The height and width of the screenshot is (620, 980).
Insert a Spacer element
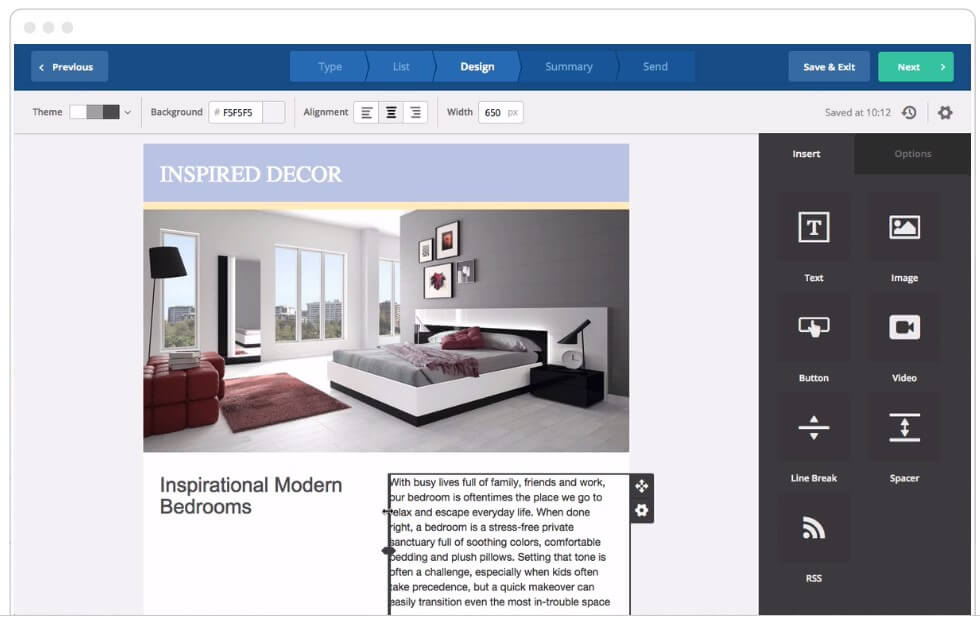[903, 428]
